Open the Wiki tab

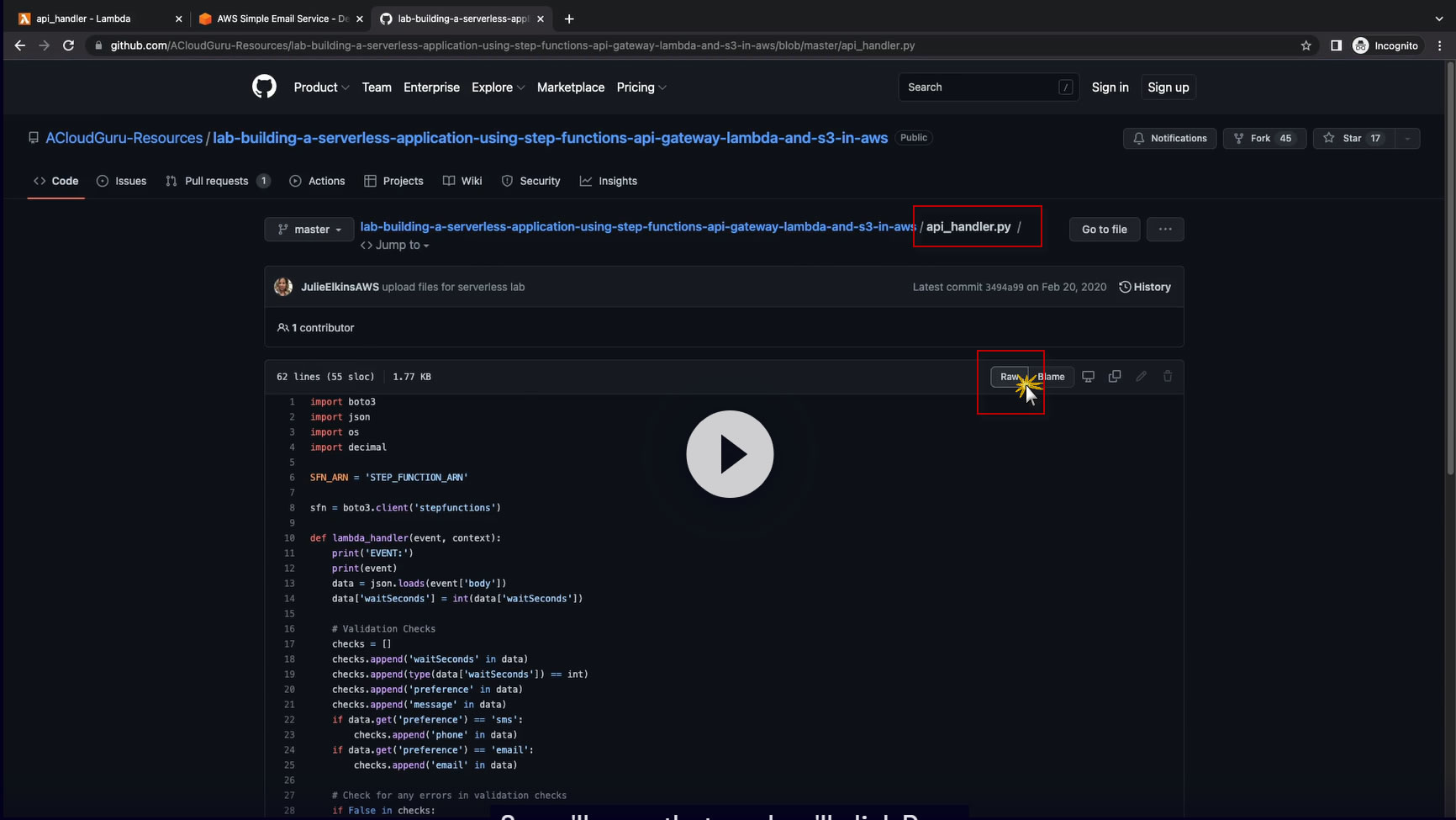pyautogui.click(x=462, y=181)
